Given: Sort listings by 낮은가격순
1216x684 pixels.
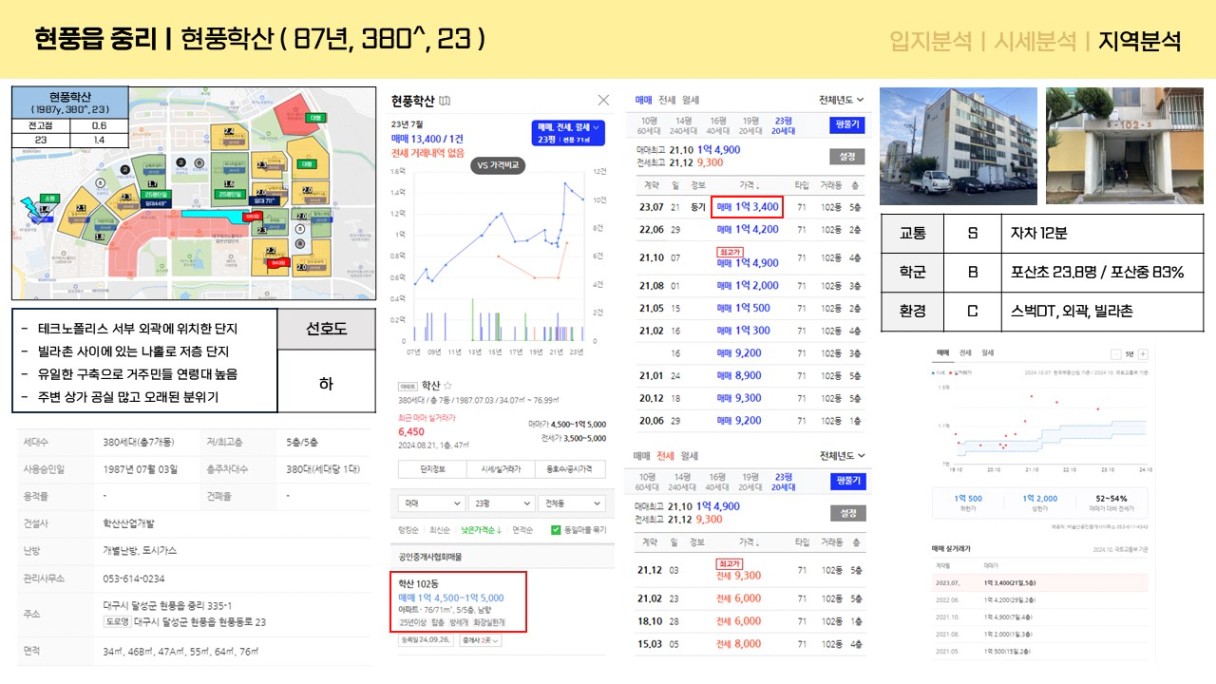Looking at the screenshot, I should coord(481,530).
